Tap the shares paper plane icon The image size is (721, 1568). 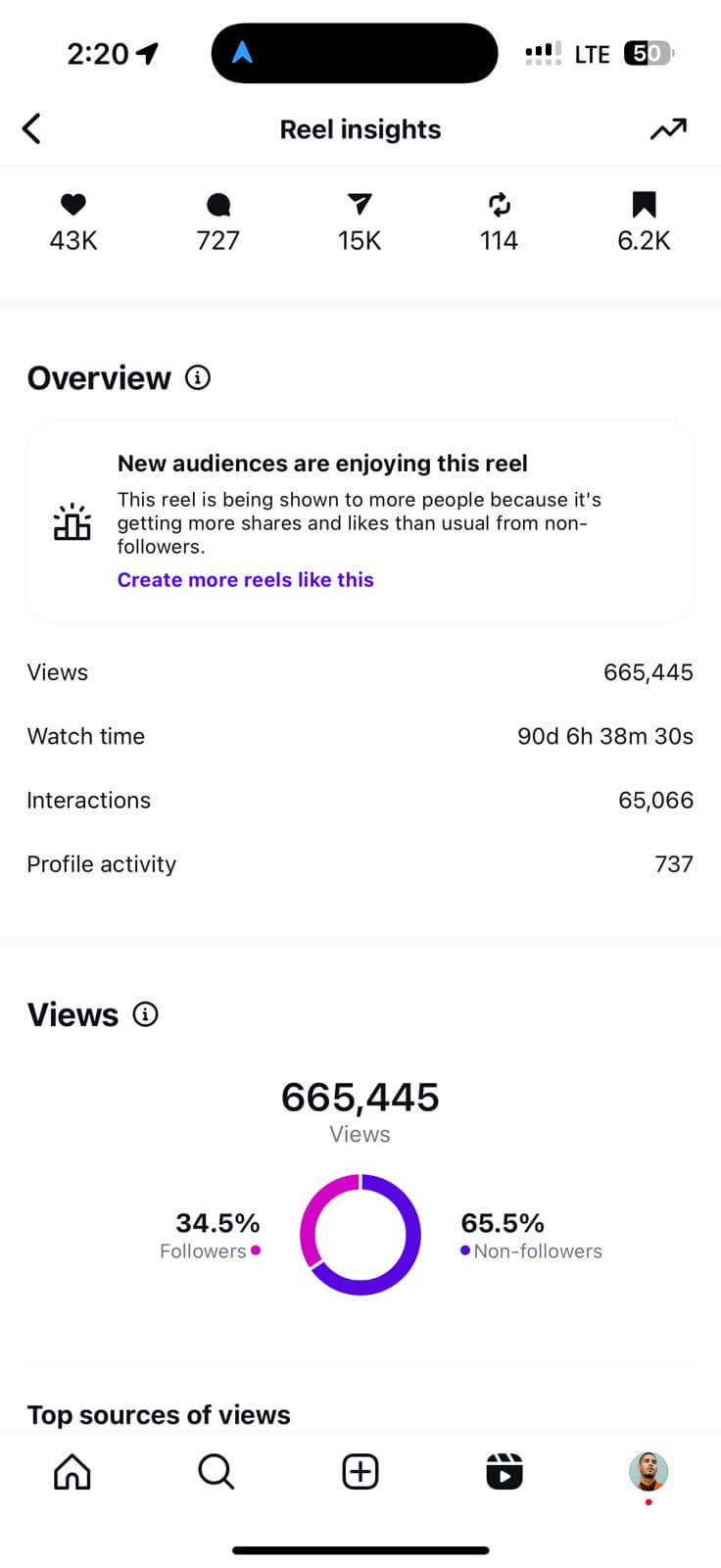tap(360, 204)
